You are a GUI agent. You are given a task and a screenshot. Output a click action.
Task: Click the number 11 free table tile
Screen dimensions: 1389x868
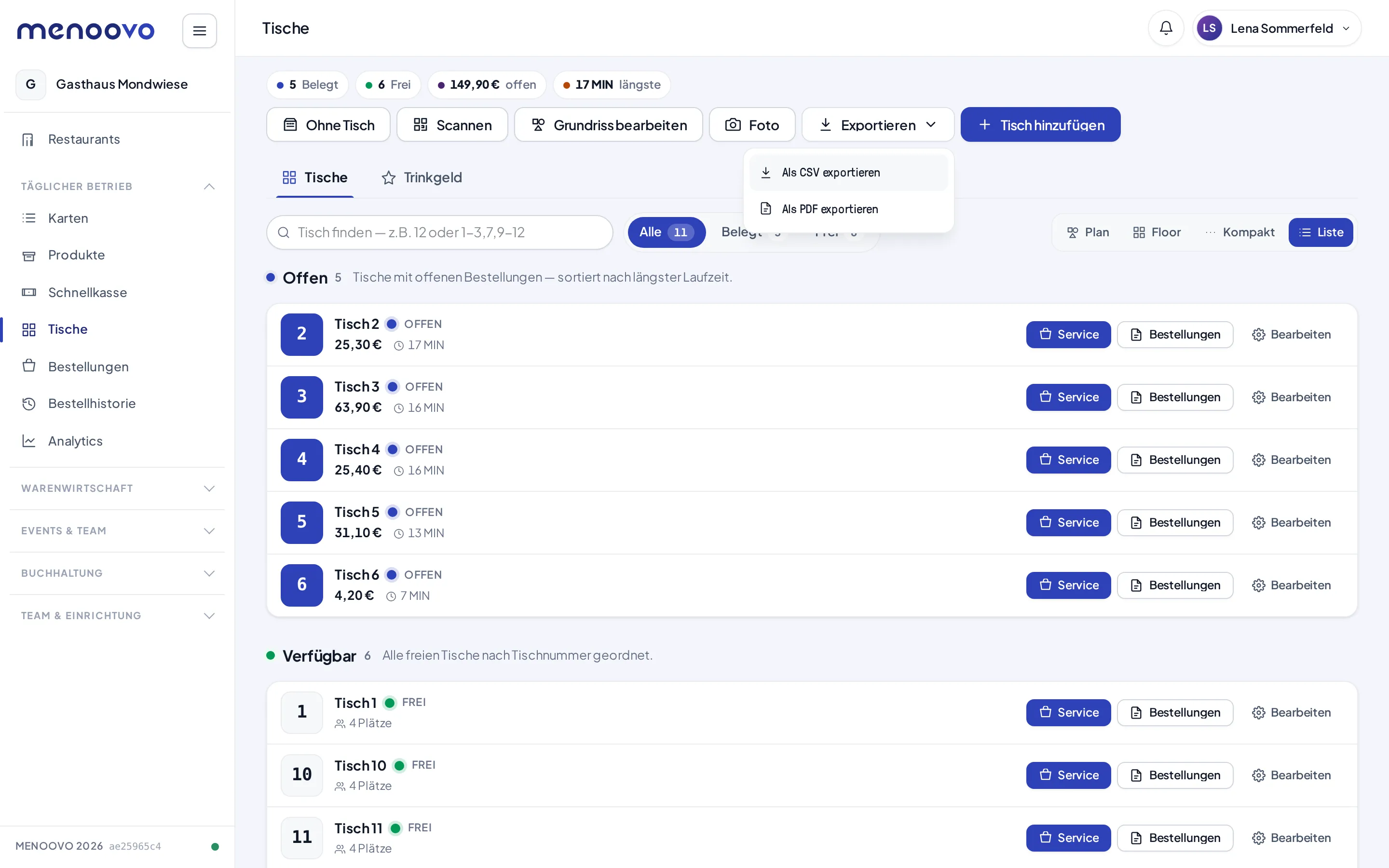[x=302, y=838]
